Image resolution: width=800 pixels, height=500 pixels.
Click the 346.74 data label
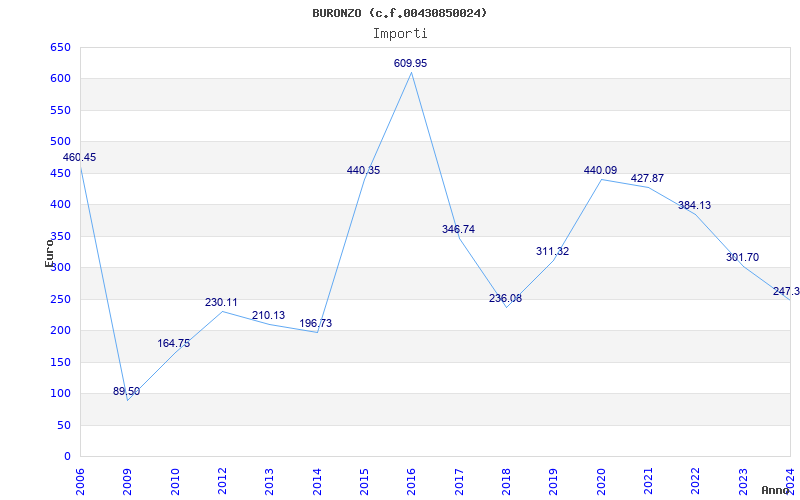(x=458, y=230)
